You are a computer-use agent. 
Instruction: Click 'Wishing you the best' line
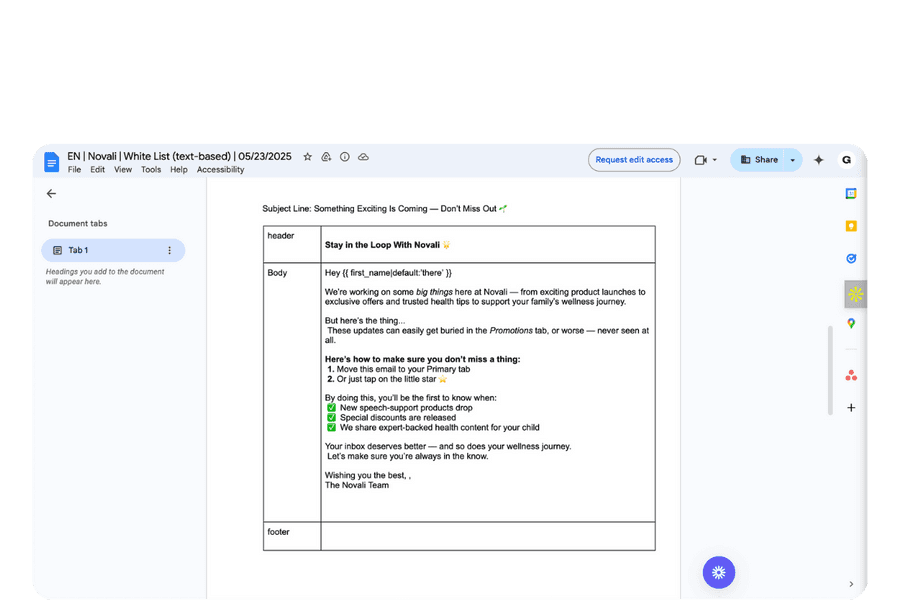367,475
